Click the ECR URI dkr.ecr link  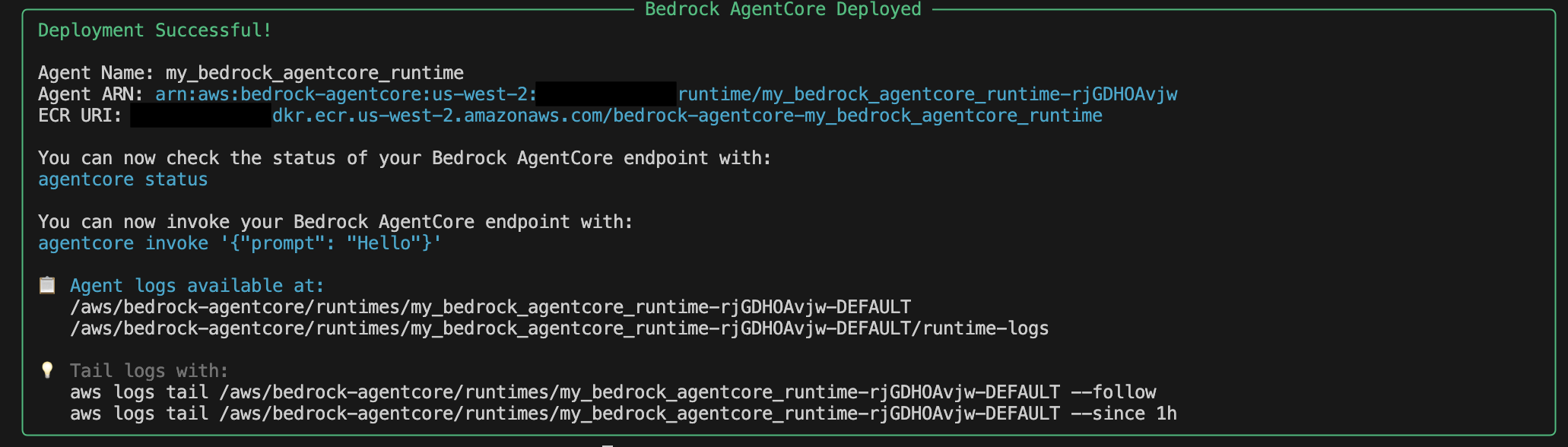[x=687, y=116]
